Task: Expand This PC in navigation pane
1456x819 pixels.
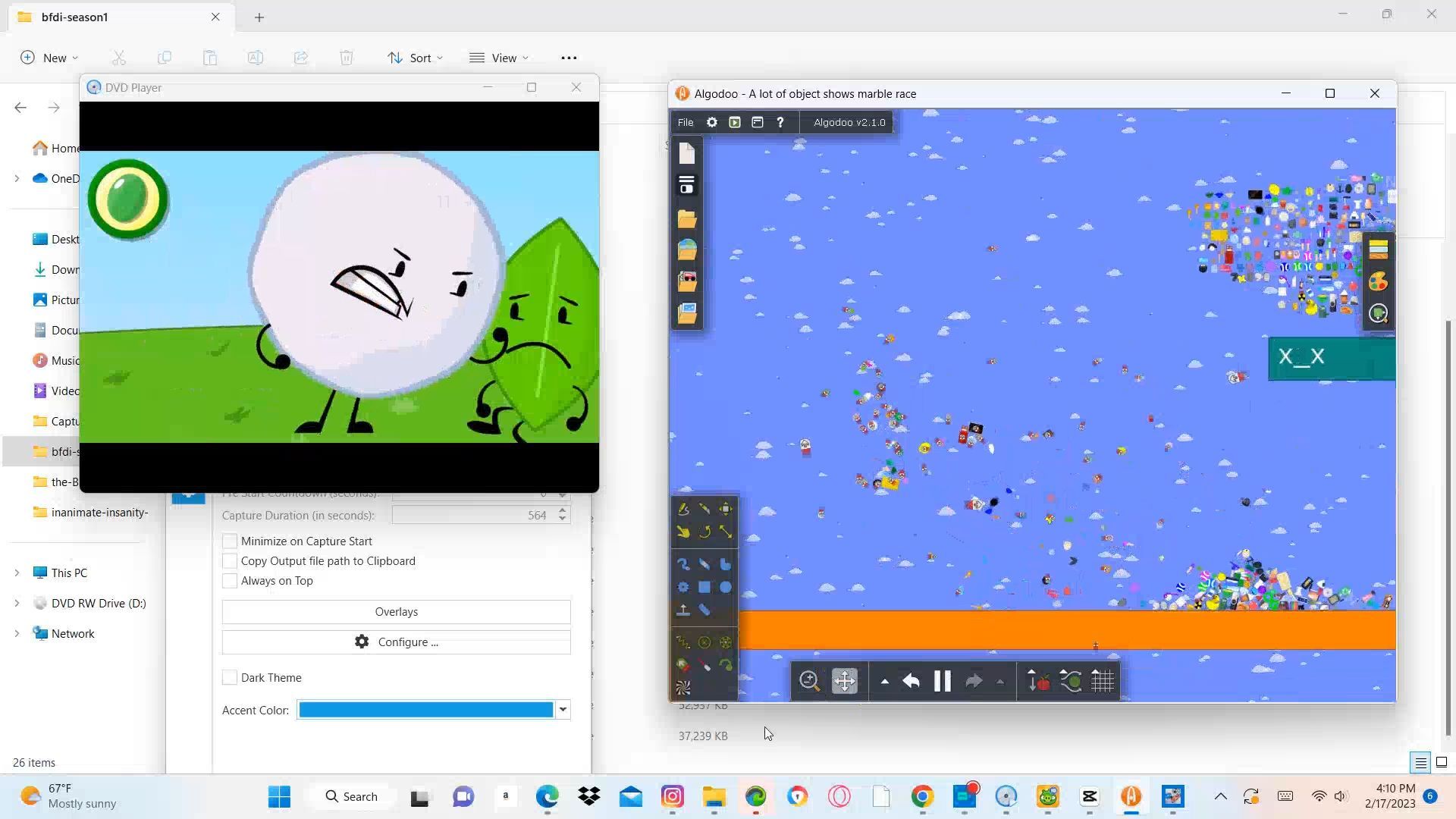Action: pos(17,573)
